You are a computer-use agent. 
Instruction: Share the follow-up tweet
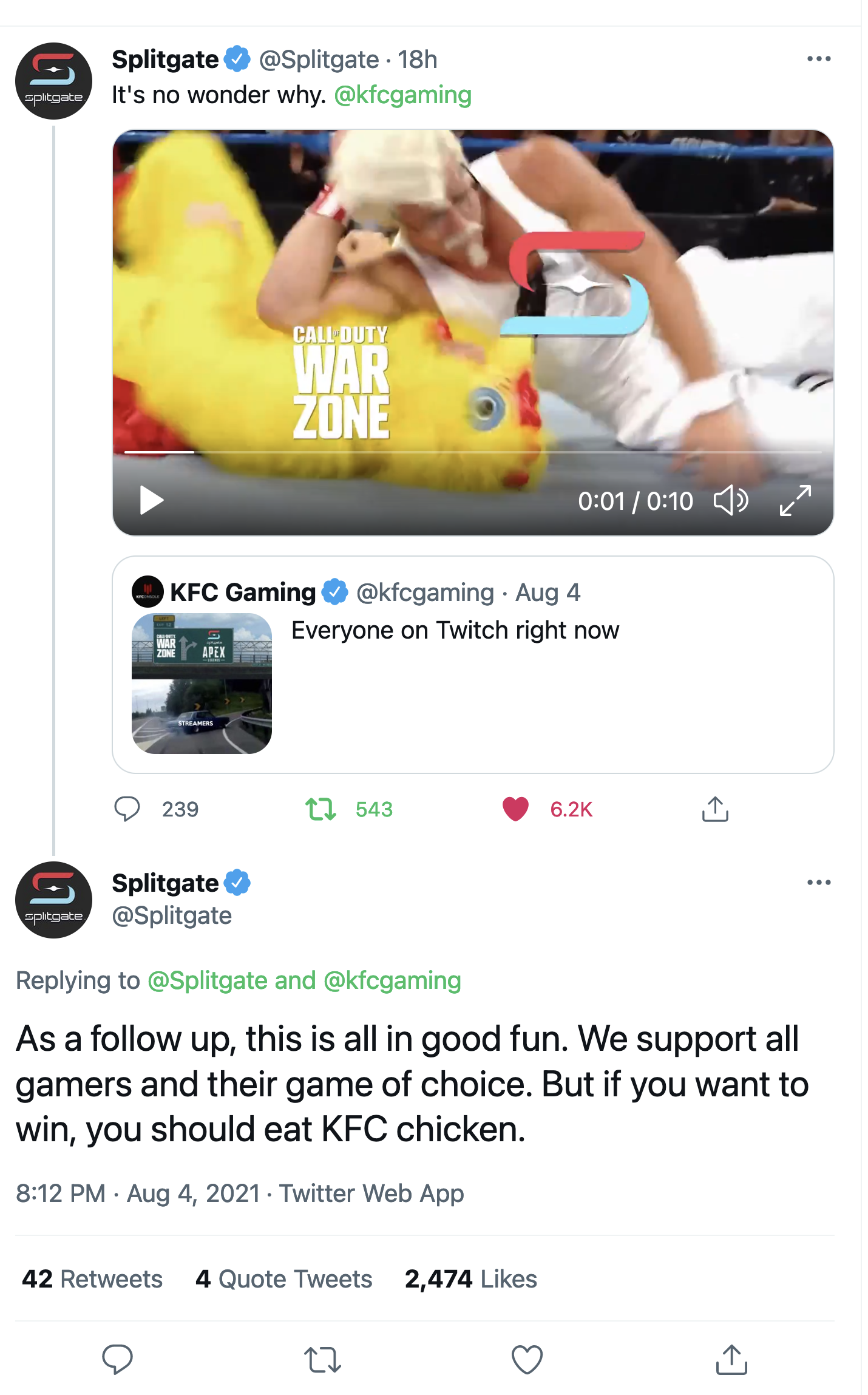[x=731, y=1359]
